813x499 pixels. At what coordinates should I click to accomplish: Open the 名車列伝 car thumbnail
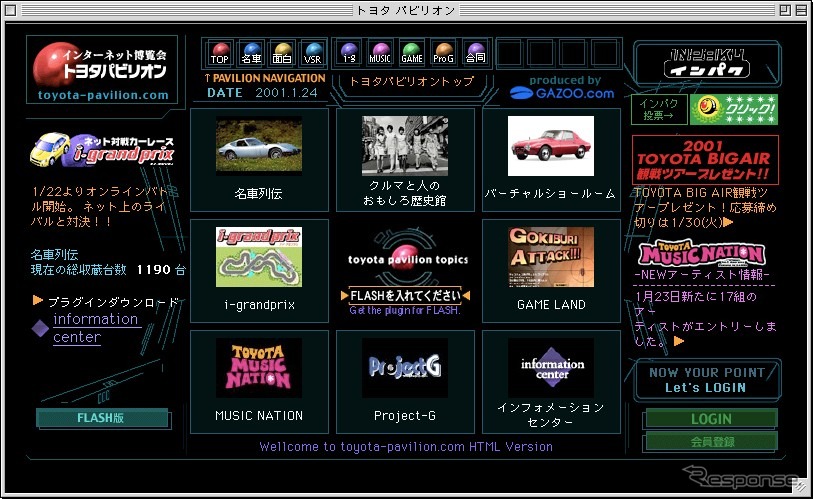coord(259,145)
